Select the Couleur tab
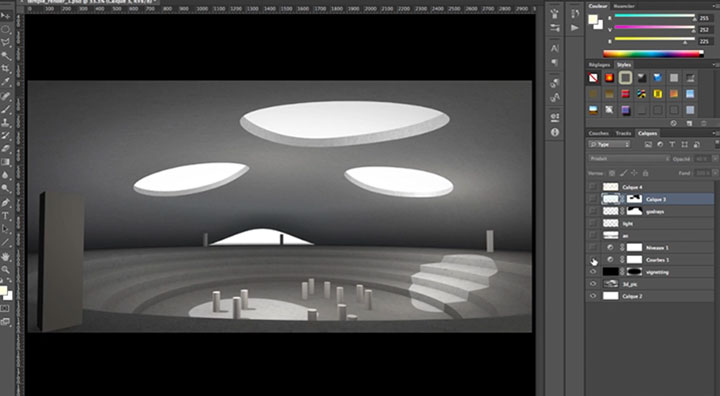This screenshot has width=720, height=396. [598, 6]
